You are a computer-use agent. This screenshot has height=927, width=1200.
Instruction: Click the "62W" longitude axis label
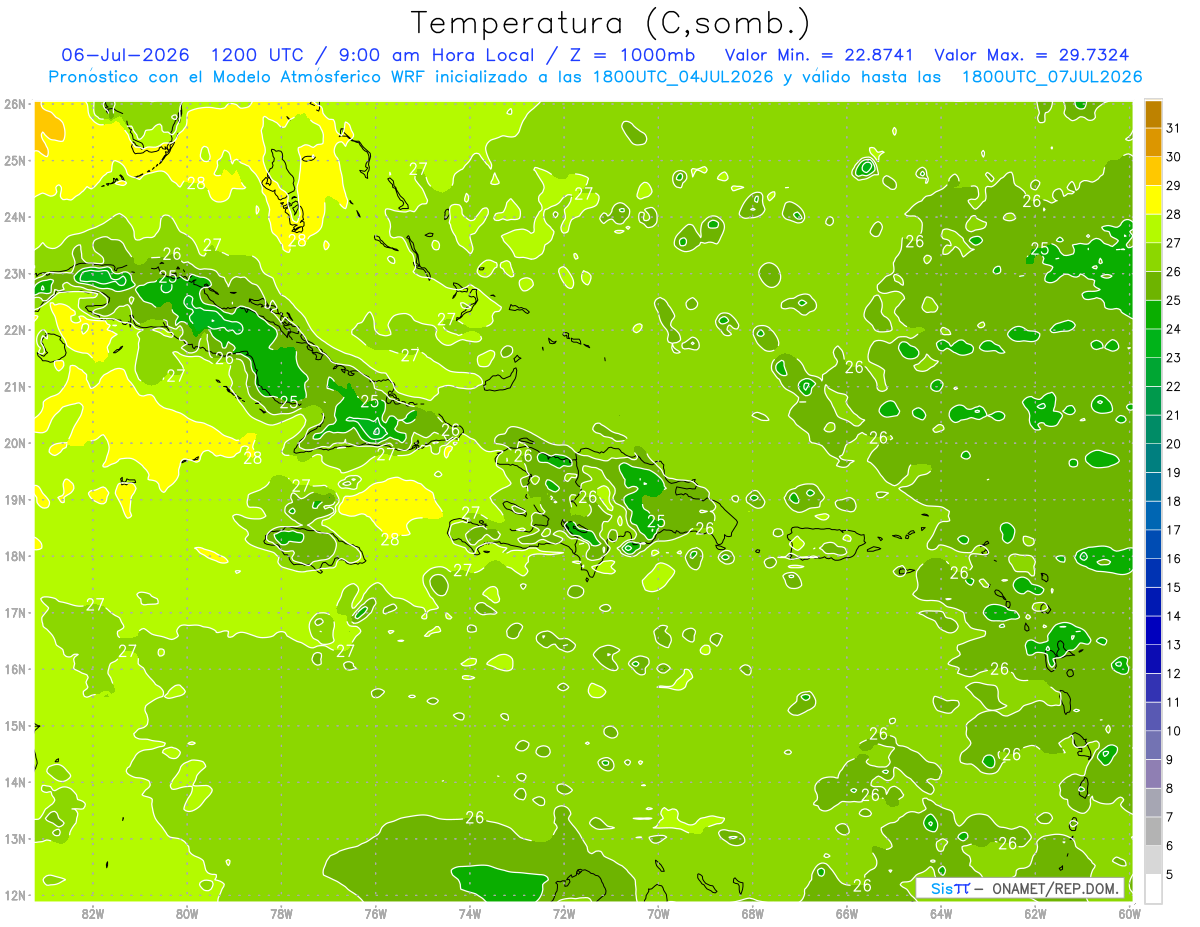(1035, 913)
